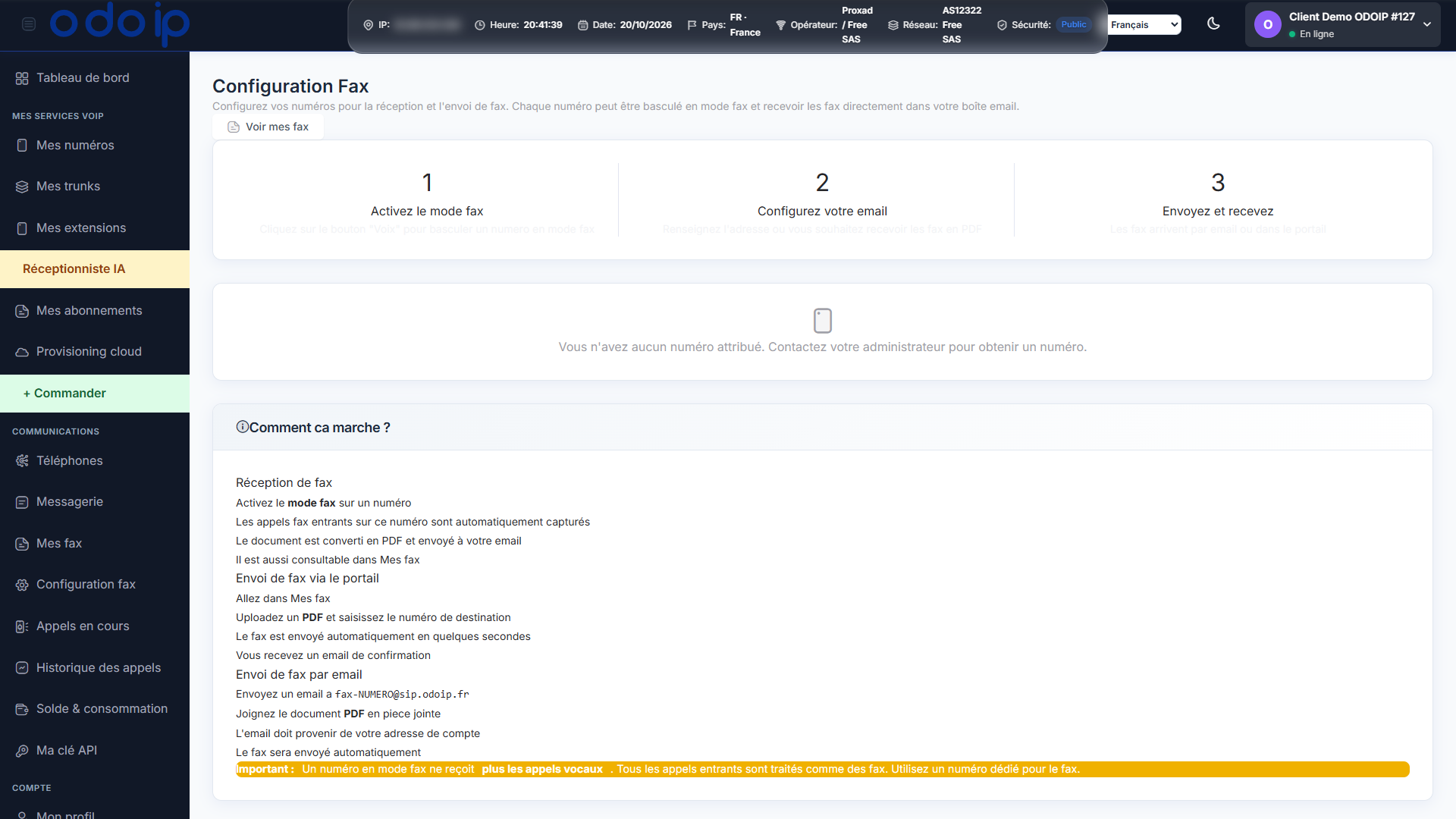Open the Français language dropdown
The width and height of the screenshot is (1456, 819).
click(1144, 25)
